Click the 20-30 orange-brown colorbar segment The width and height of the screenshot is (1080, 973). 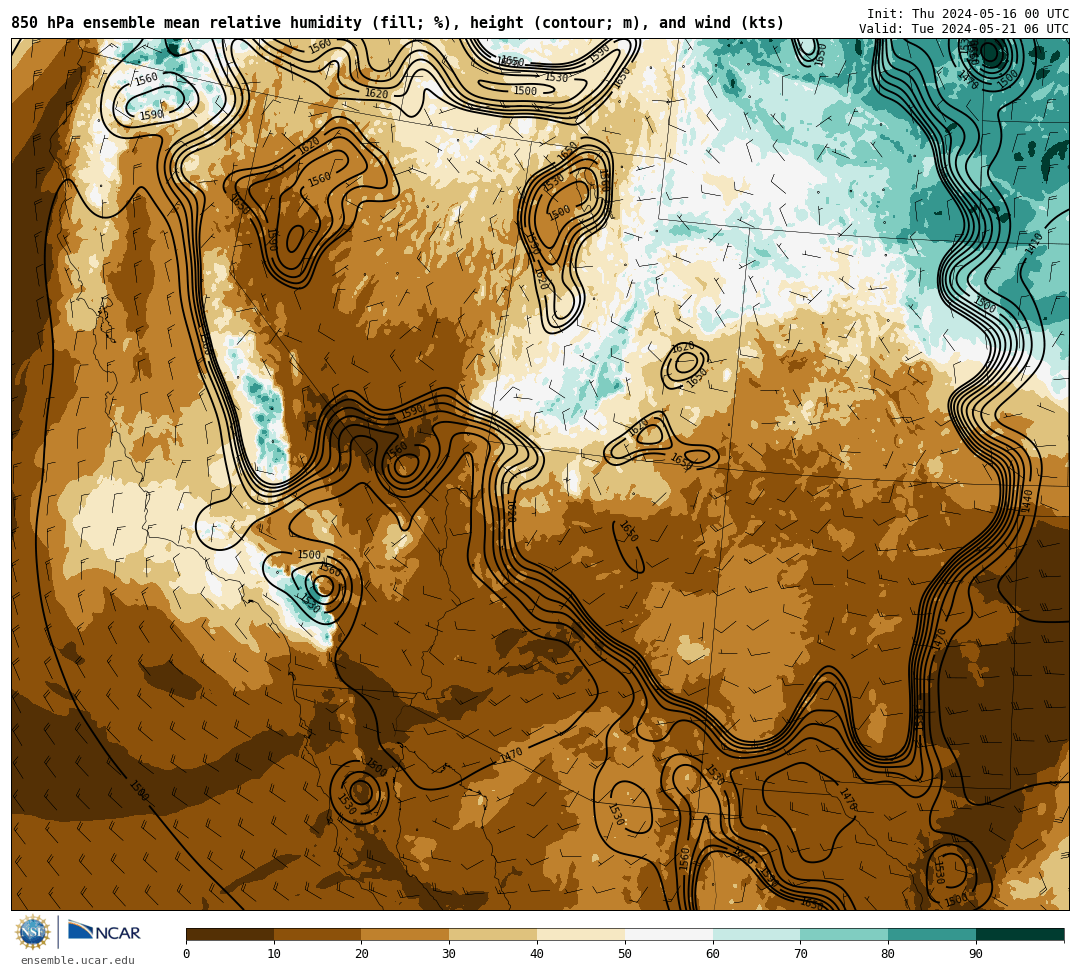point(406,934)
